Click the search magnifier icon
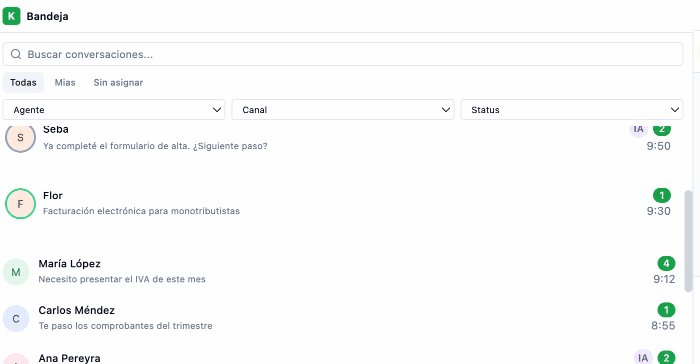The width and height of the screenshot is (700, 364). click(16, 54)
